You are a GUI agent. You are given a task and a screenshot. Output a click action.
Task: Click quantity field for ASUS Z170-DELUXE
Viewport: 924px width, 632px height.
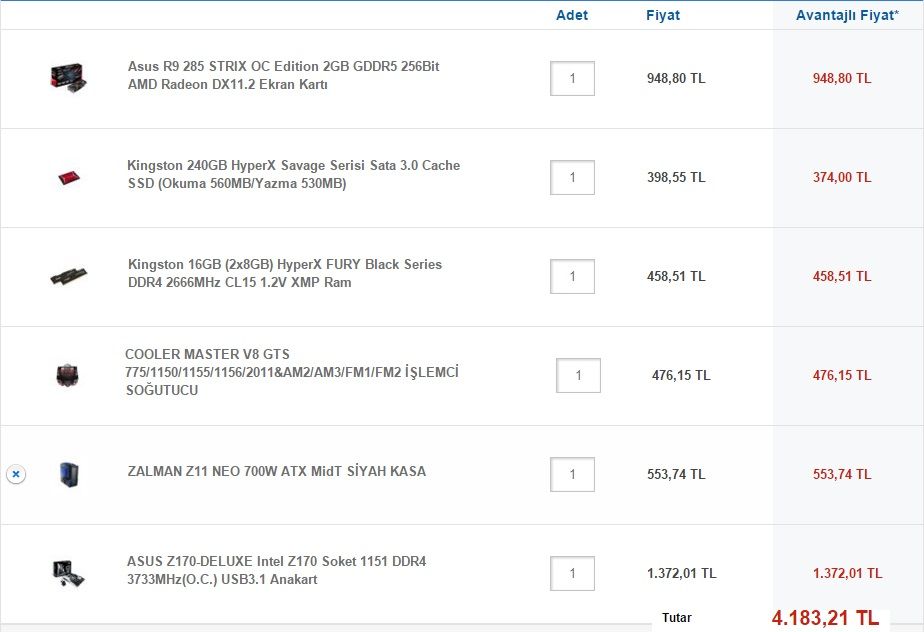[x=572, y=573]
